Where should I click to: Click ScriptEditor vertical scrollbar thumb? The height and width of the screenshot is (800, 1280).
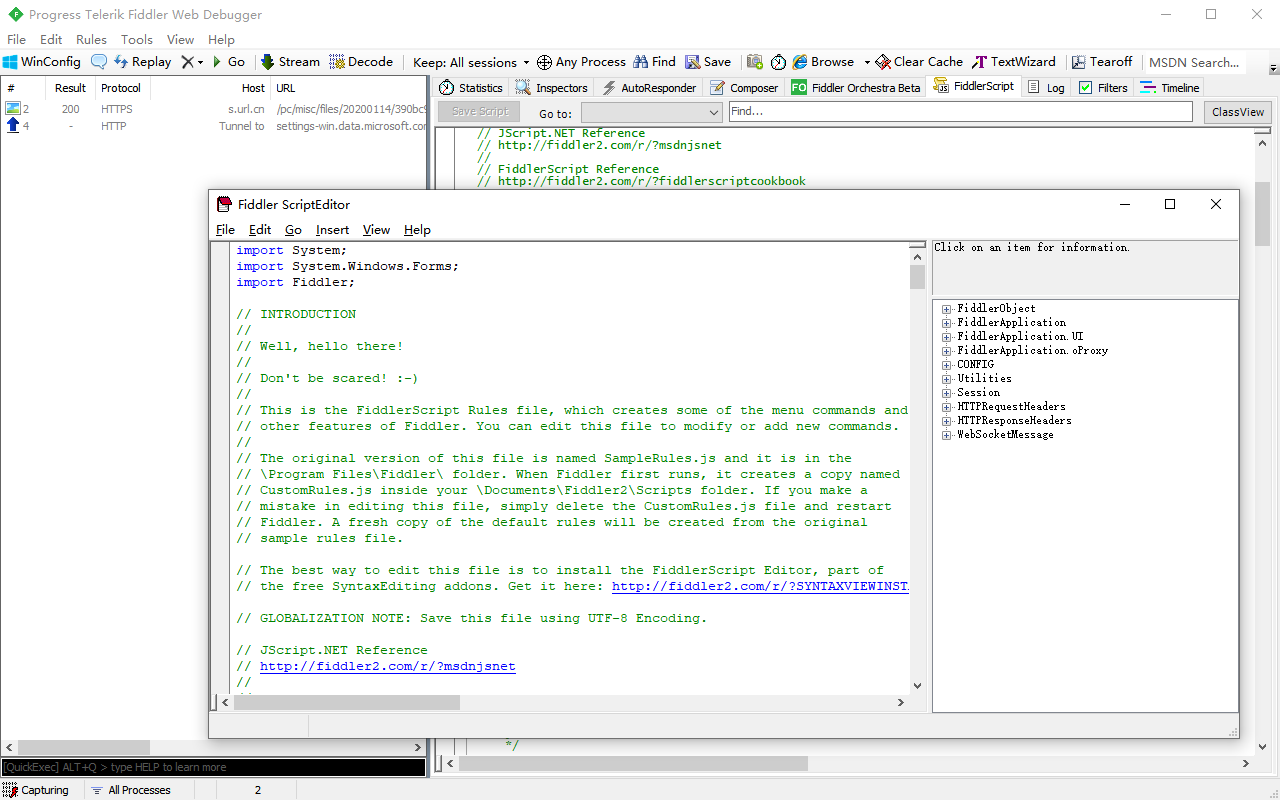click(917, 276)
